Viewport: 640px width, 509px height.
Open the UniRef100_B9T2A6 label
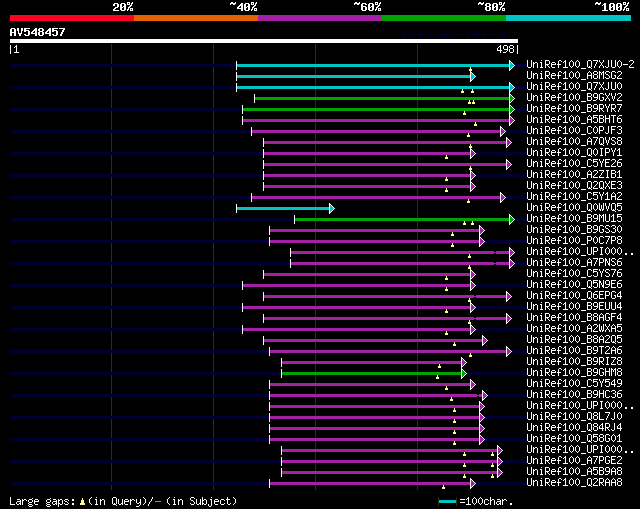click(x=574, y=351)
